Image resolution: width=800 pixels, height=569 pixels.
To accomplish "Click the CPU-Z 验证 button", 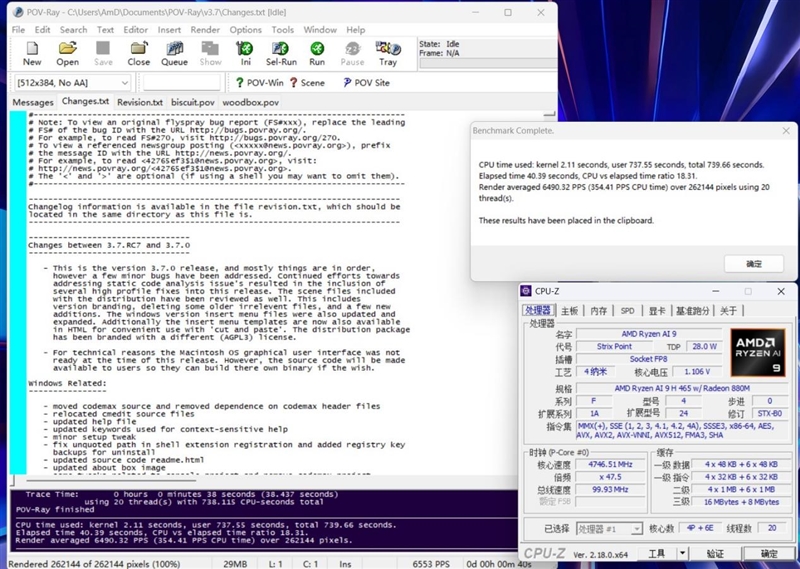I will click(x=715, y=553).
